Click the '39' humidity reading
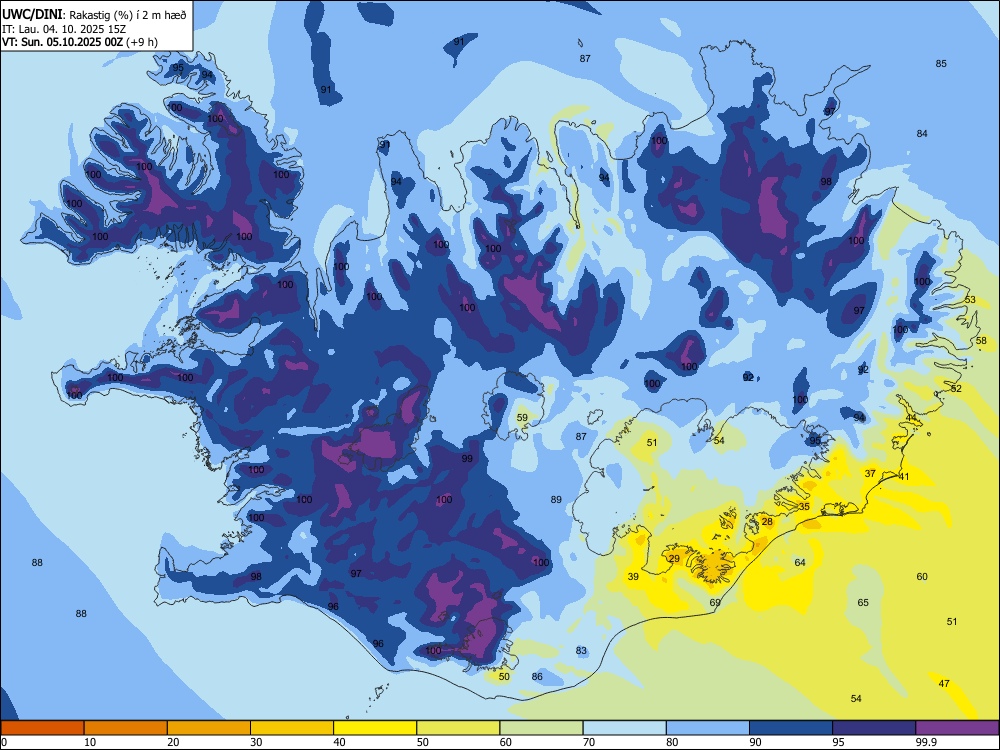The width and height of the screenshot is (1000, 750). [633, 577]
